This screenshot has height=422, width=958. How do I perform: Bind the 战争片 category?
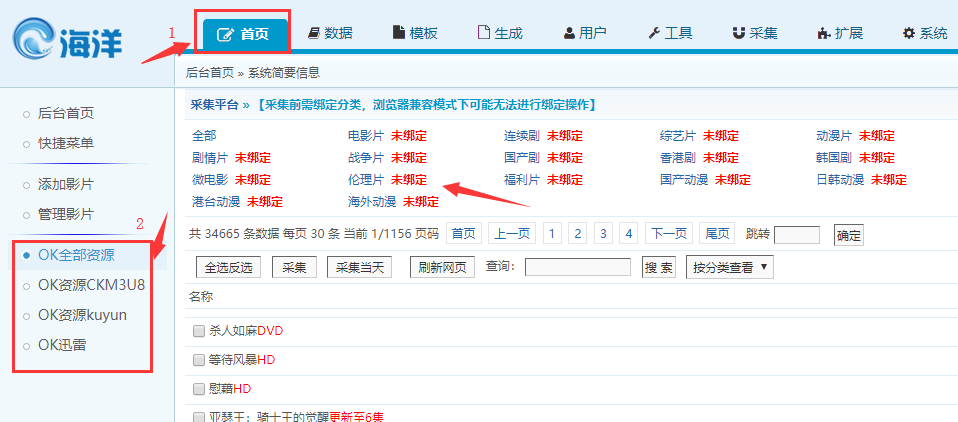pyautogui.click(x=409, y=158)
